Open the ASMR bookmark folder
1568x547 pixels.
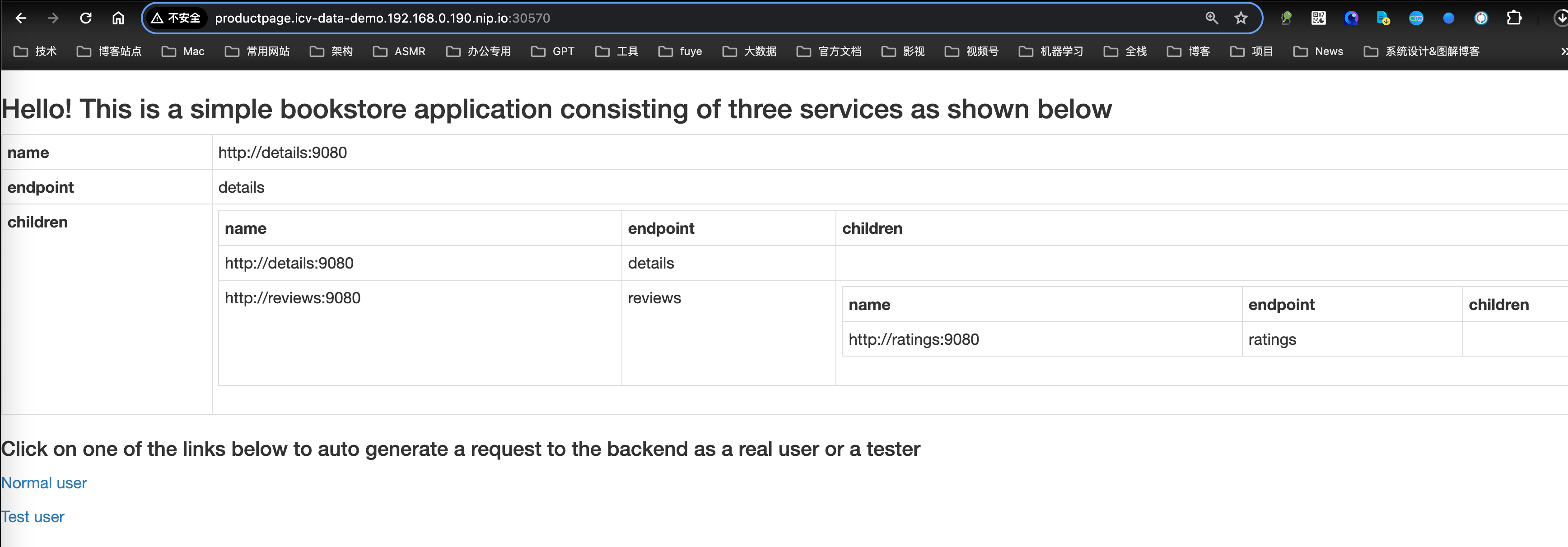pyautogui.click(x=399, y=52)
